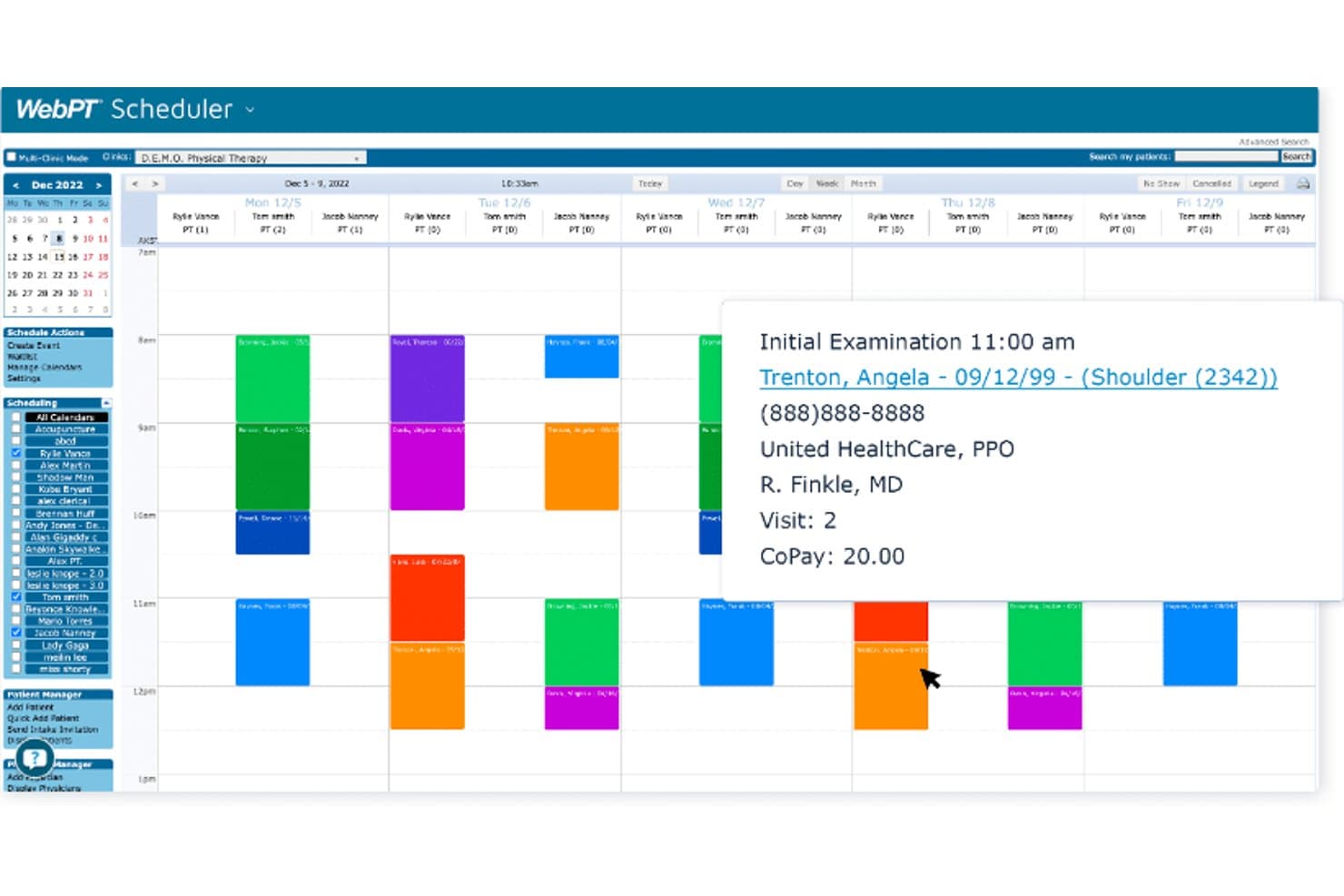Collapse the Scheduling panel

tap(106, 403)
